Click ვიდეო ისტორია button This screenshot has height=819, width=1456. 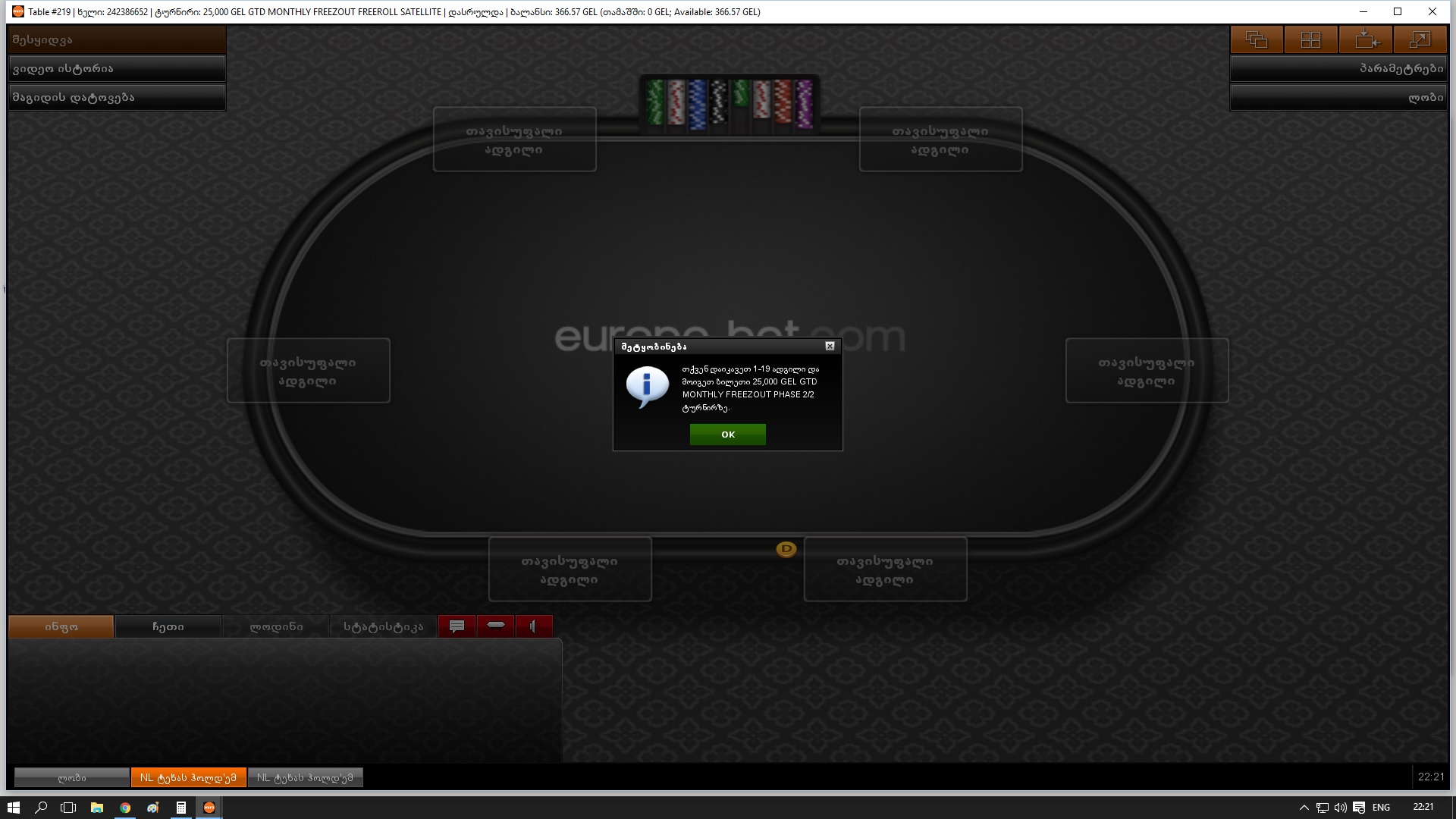pyautogui.click(x=117, y=68)
